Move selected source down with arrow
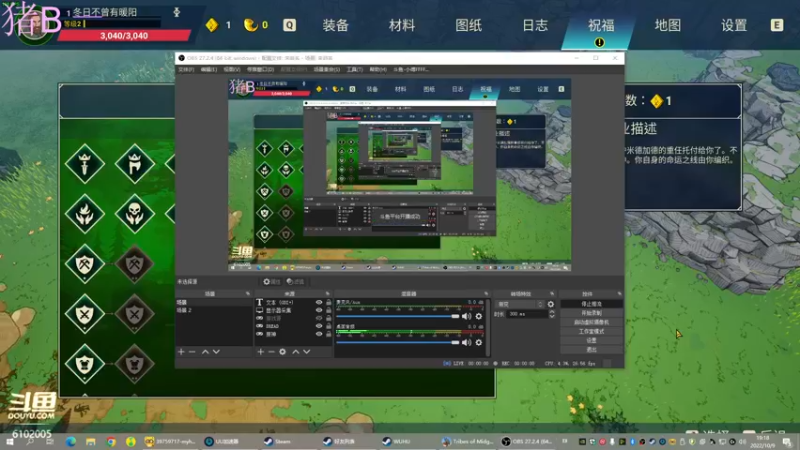 coord(307,352)
